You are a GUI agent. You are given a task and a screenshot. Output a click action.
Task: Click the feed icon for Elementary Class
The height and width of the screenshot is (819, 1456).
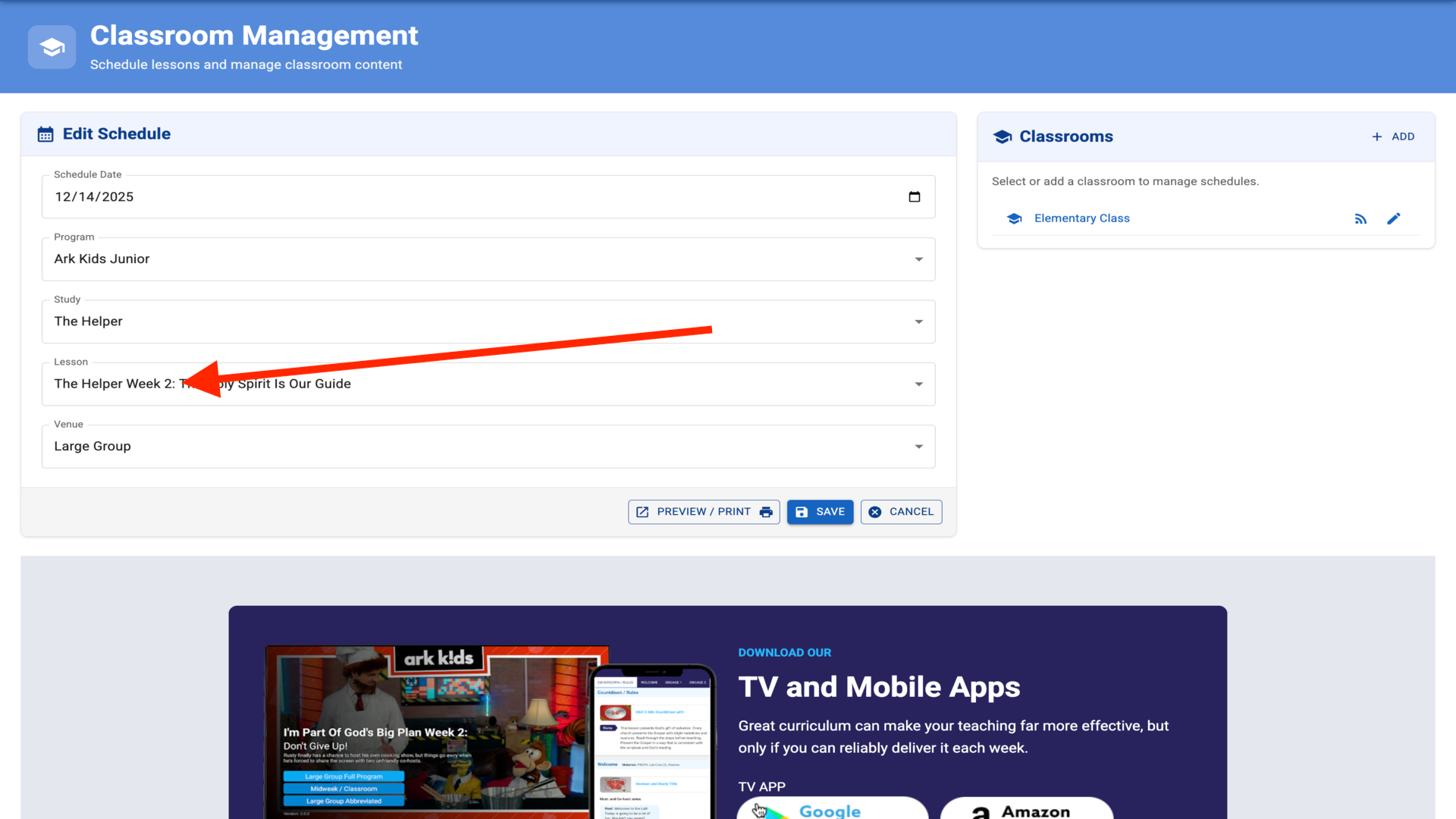1360,219
